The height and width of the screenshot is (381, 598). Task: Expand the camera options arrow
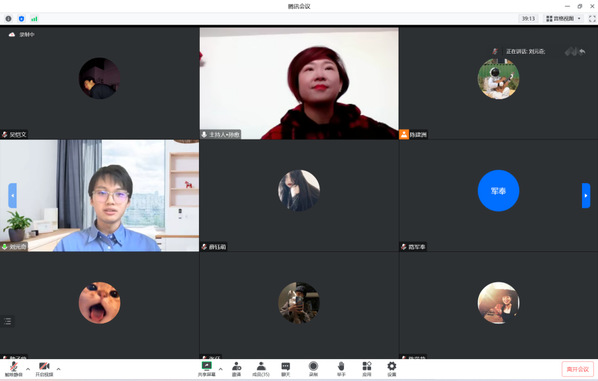58,369
